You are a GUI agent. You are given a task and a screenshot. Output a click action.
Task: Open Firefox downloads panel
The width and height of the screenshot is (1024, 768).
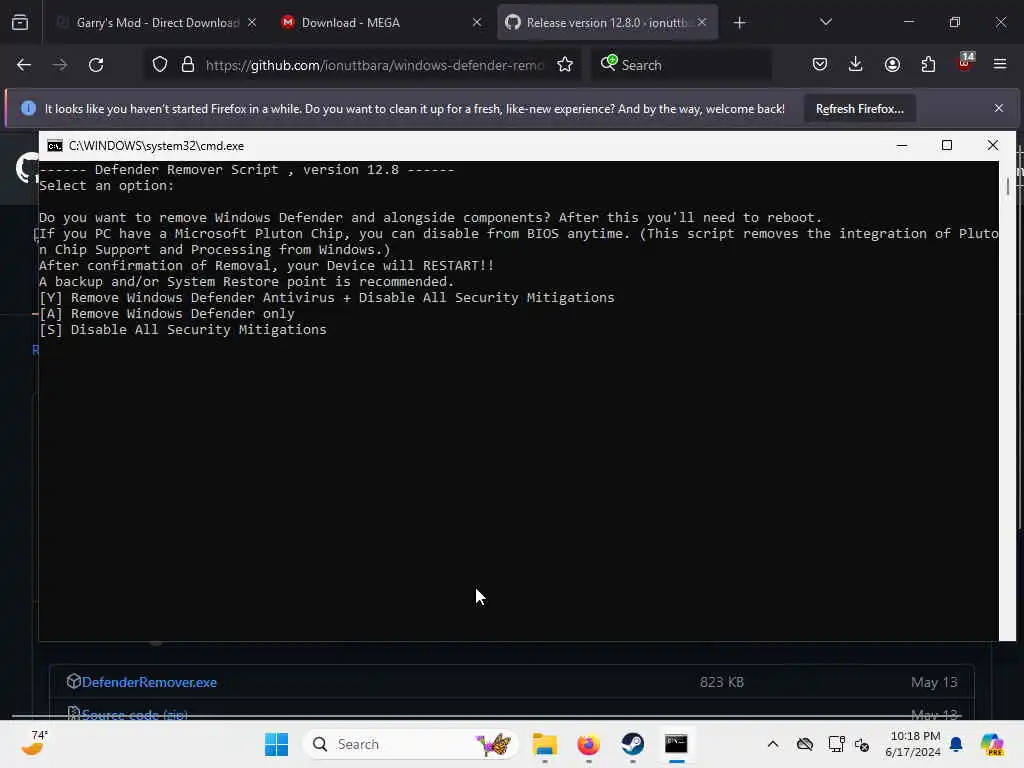856,65
